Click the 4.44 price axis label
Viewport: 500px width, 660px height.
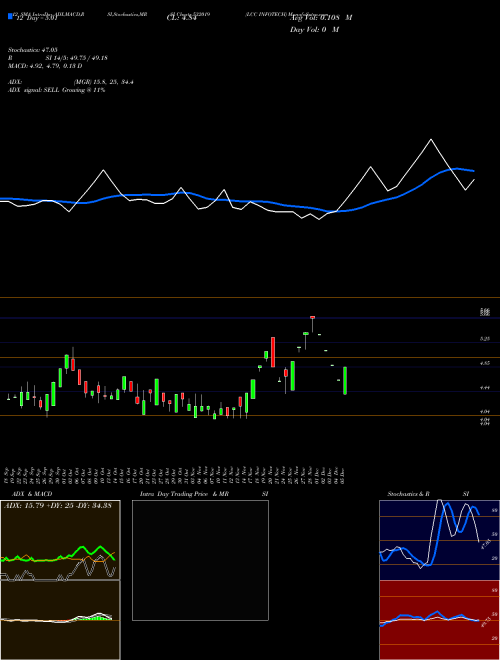(484, 388)
